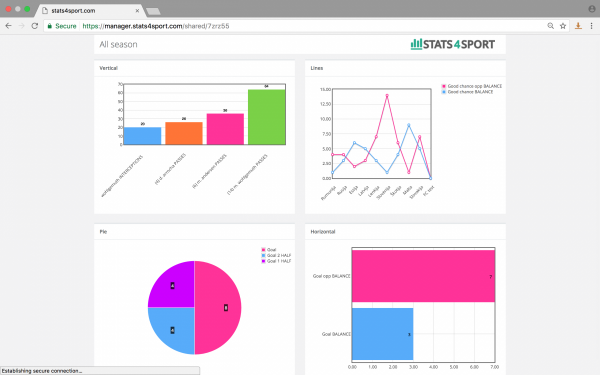Click the blue Good chance BALANCE legend swatch

coord(443,92)
